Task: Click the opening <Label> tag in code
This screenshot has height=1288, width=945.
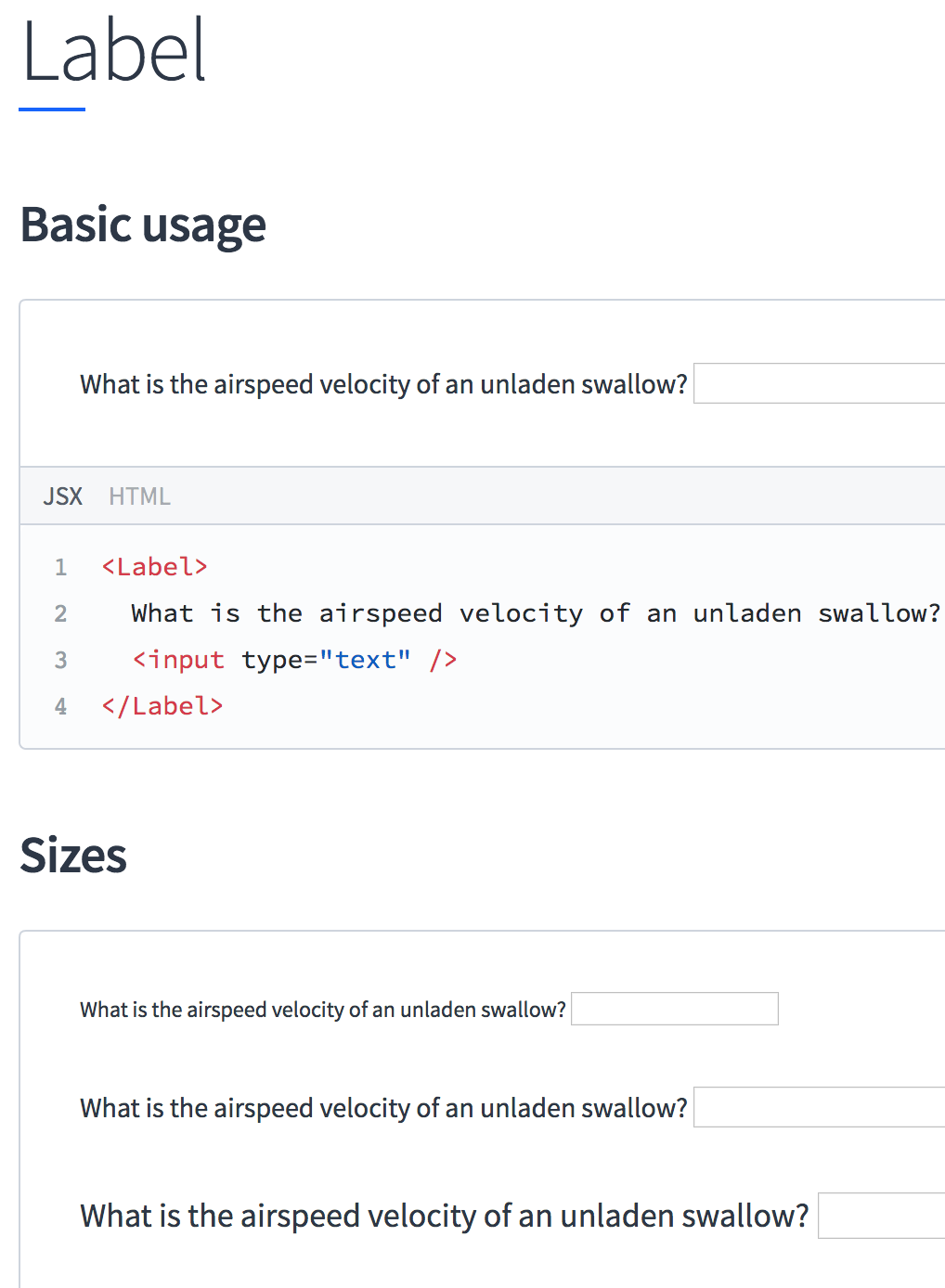Action: coord(155,567)
